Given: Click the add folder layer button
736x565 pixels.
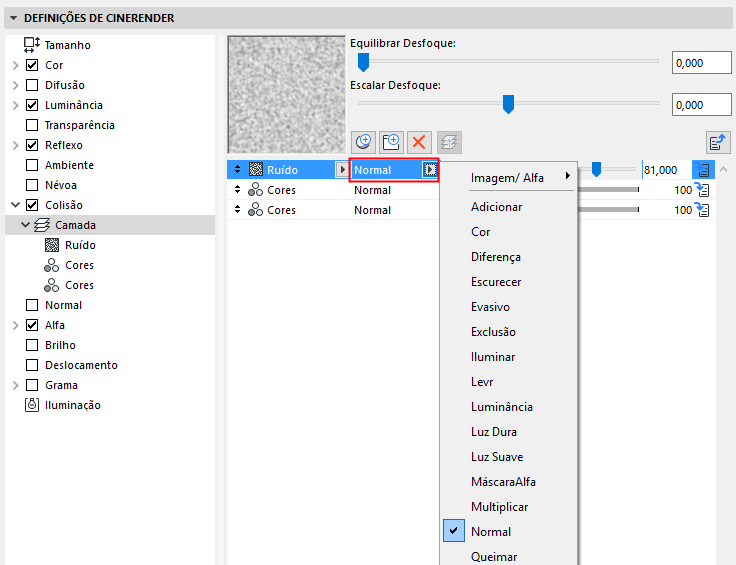Looking at the screenshot, I should [391, 142].
